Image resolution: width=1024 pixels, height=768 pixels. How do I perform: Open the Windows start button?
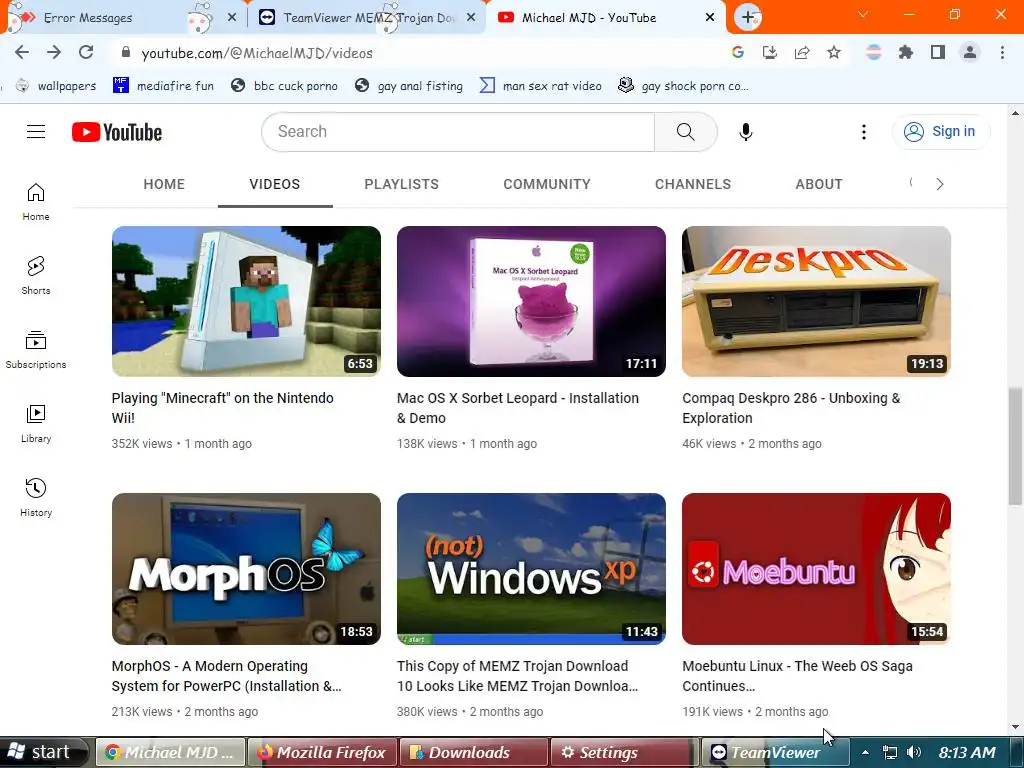pos(43,752)
